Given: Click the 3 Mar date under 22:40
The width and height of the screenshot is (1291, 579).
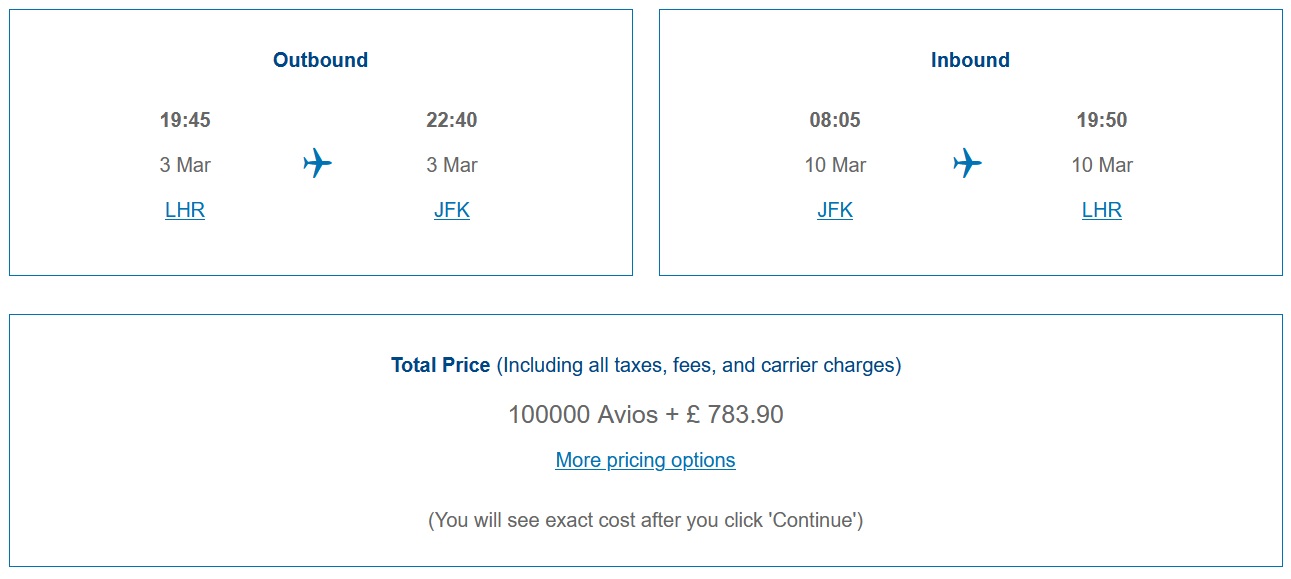Looking at the screenshot, I should tap(452, 165).
